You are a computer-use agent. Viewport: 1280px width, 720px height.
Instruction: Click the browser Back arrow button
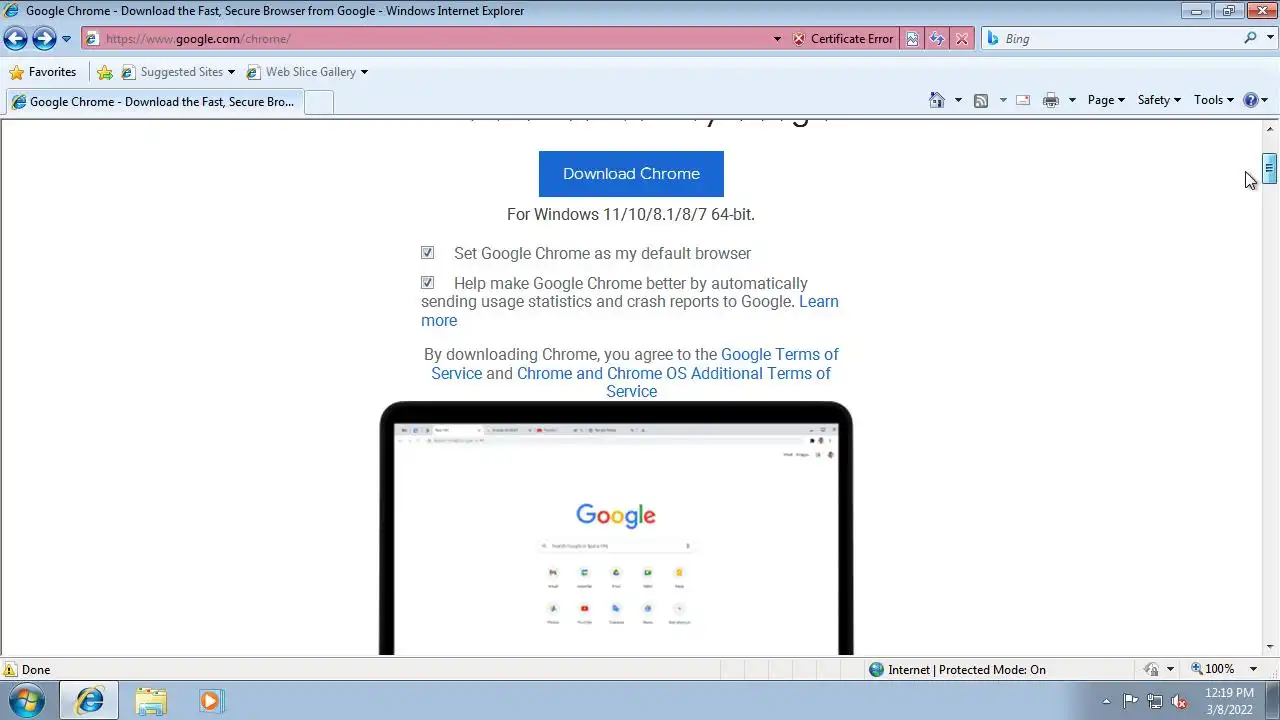[16, 39]
